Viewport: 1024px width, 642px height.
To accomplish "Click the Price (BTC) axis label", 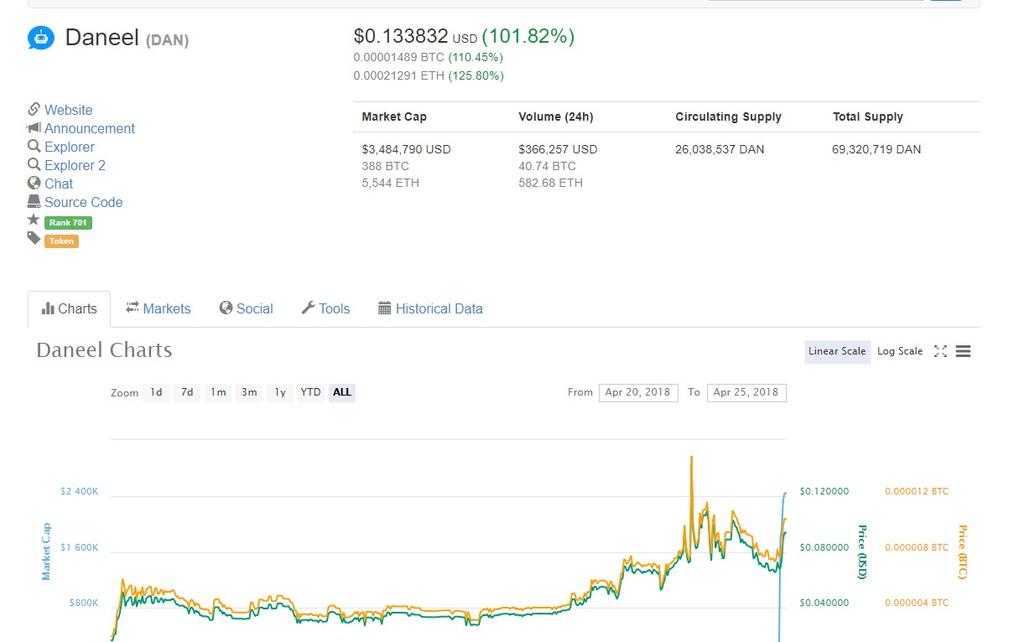I will 963,552.
